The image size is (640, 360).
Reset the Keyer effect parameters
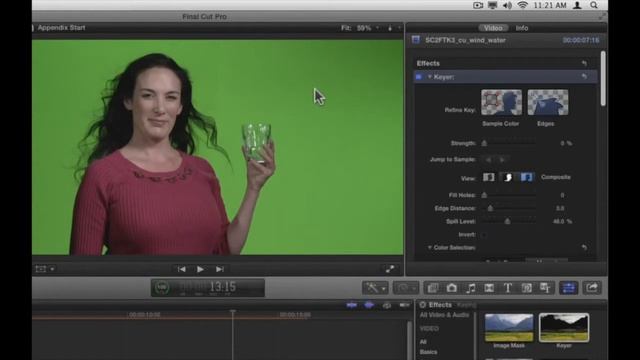pos(584,76)
